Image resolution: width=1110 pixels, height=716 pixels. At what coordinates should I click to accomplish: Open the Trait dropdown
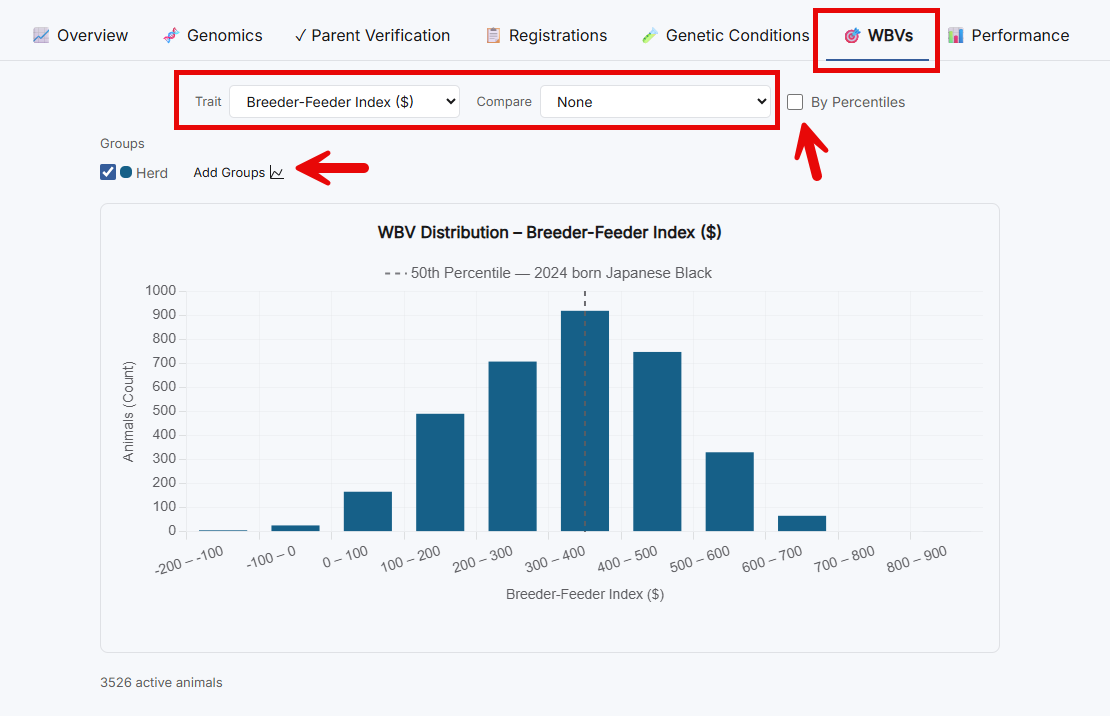pyautogui.click(x=344, y=102)
